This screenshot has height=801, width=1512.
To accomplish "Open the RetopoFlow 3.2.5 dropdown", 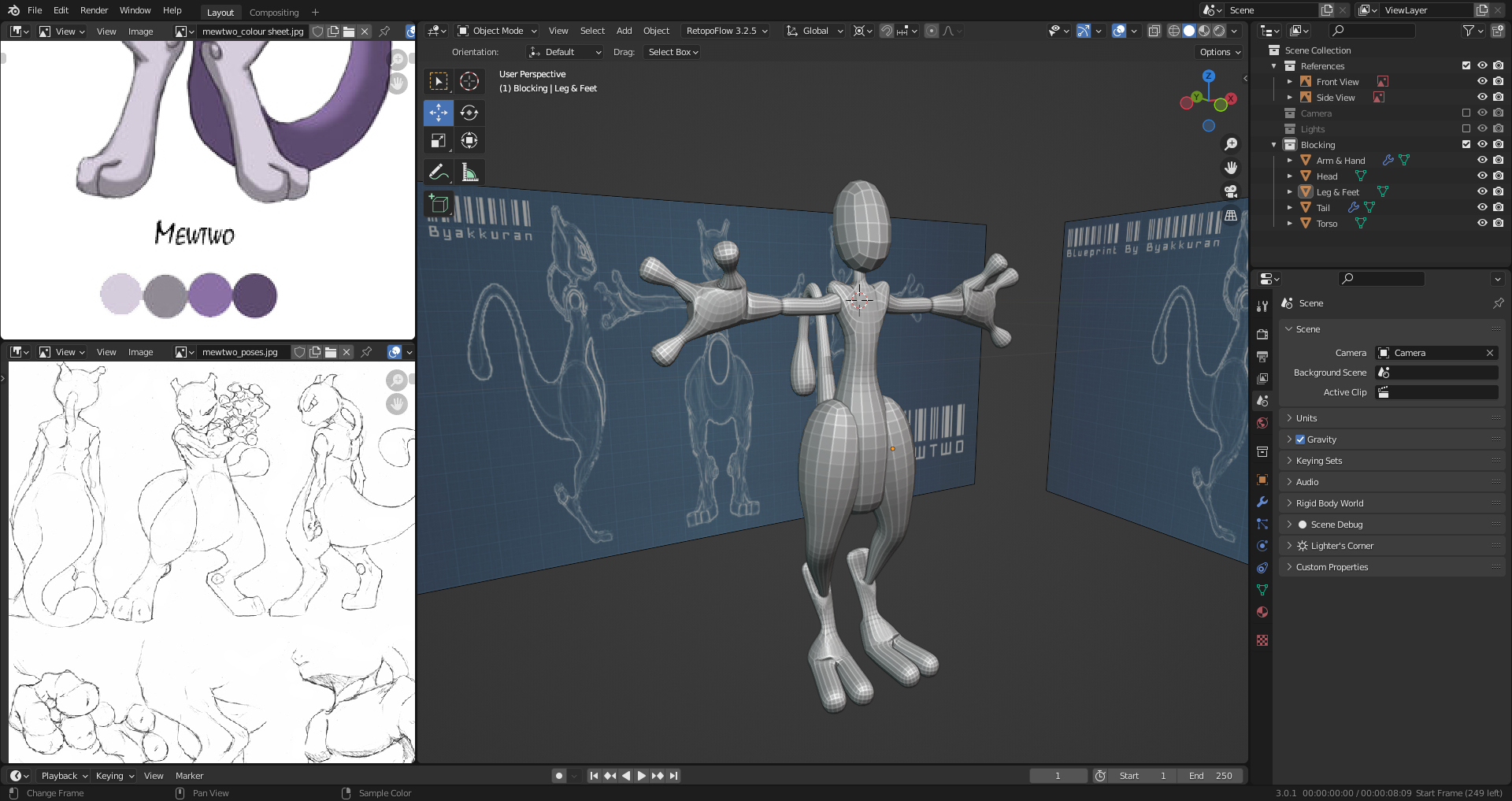I will click(x=726, y=31).
